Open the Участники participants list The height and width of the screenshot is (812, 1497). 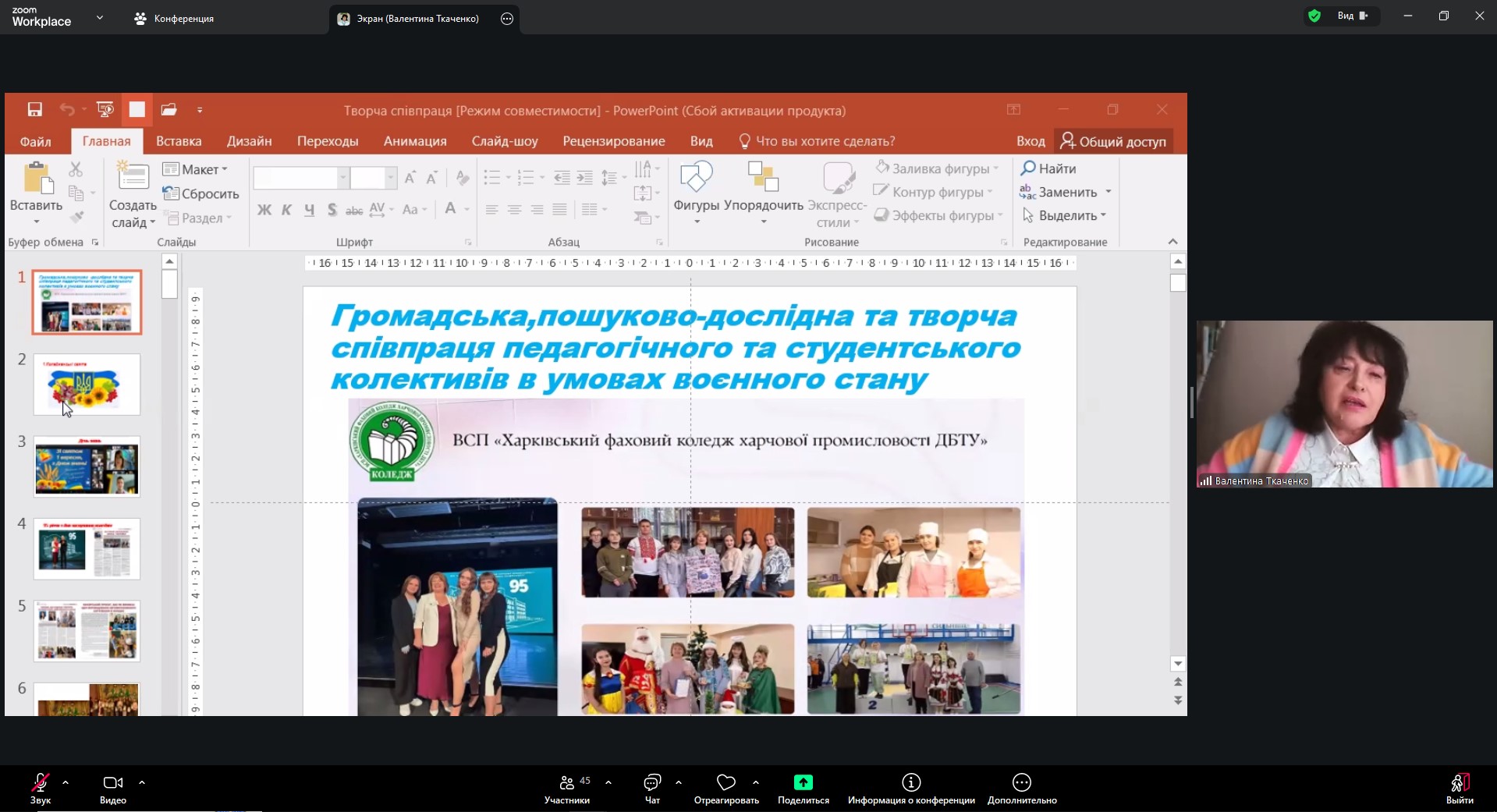coord(567,782)
